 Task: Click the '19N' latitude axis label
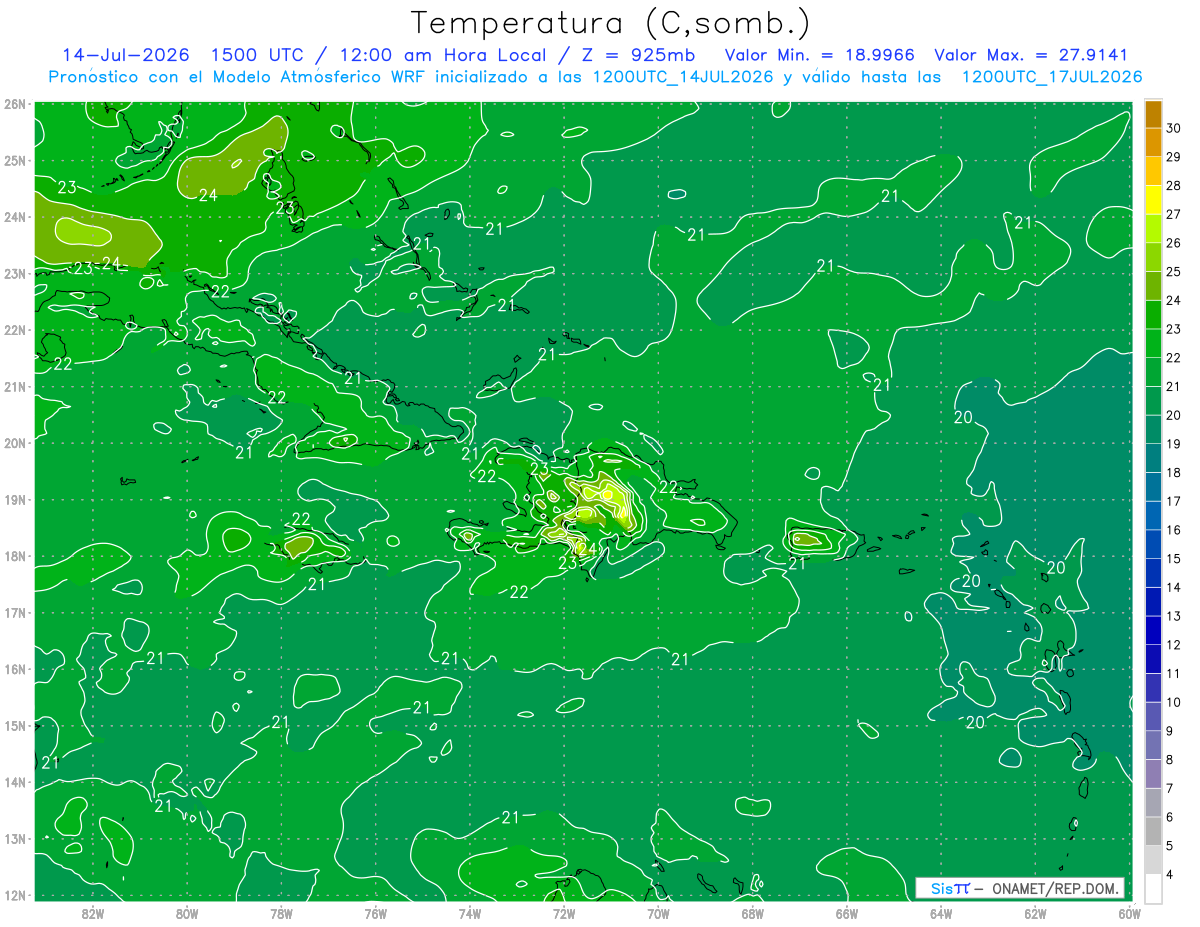[x=16, y=500]
